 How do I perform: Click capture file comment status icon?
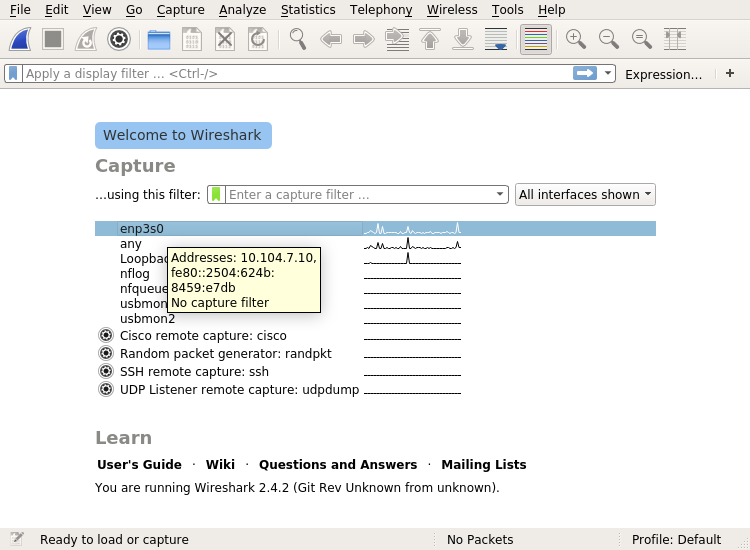pos(17,539)
